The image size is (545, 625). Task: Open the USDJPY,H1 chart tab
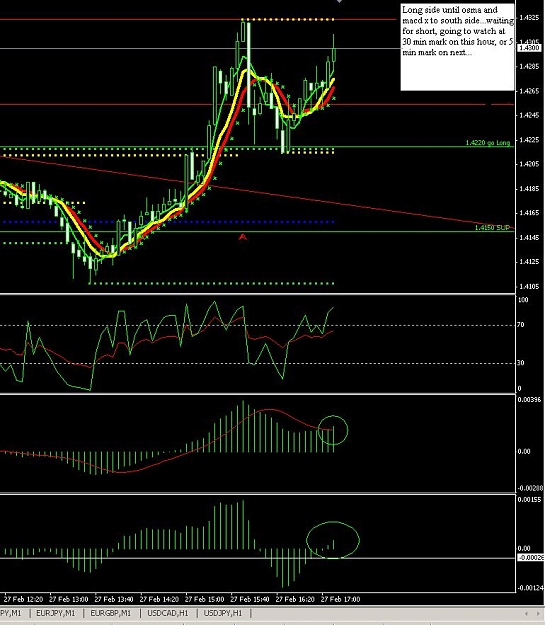click(223, 613)
